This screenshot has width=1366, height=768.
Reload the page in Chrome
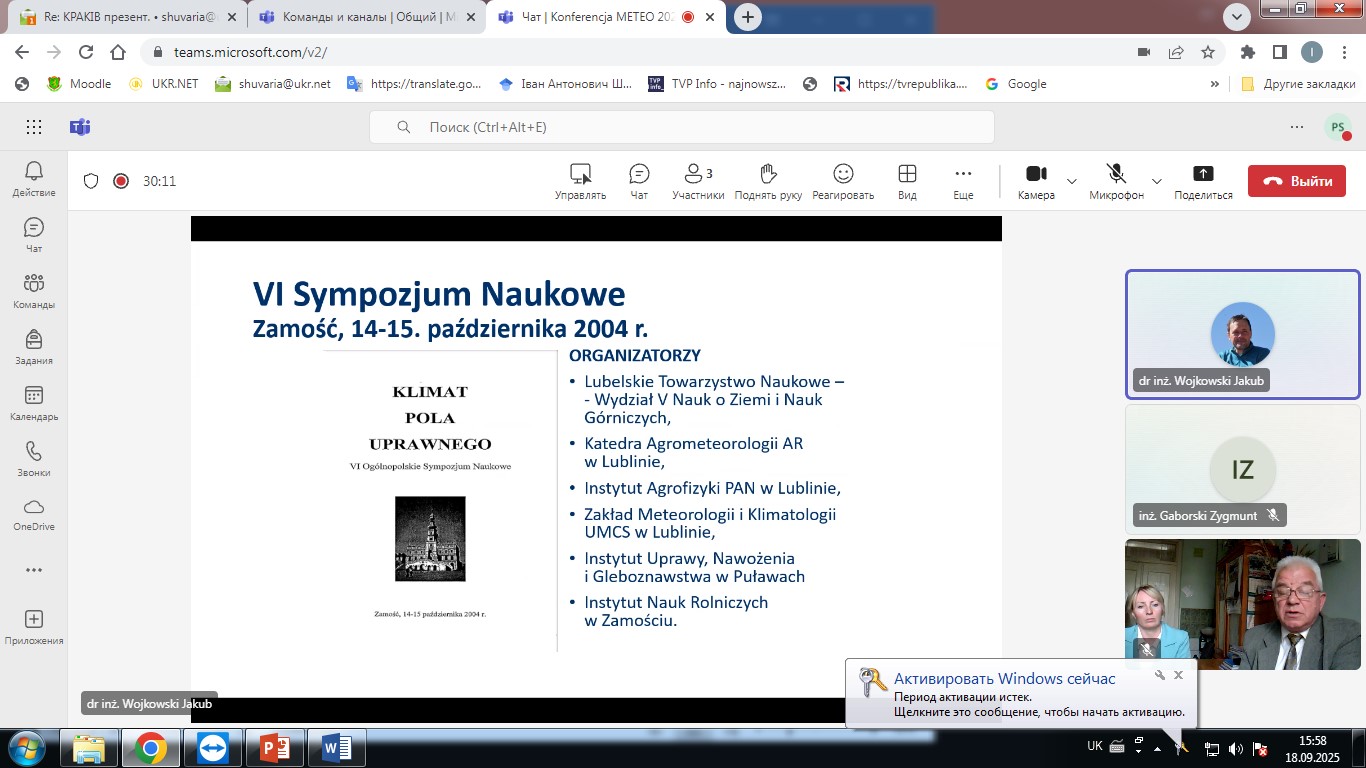86,53
